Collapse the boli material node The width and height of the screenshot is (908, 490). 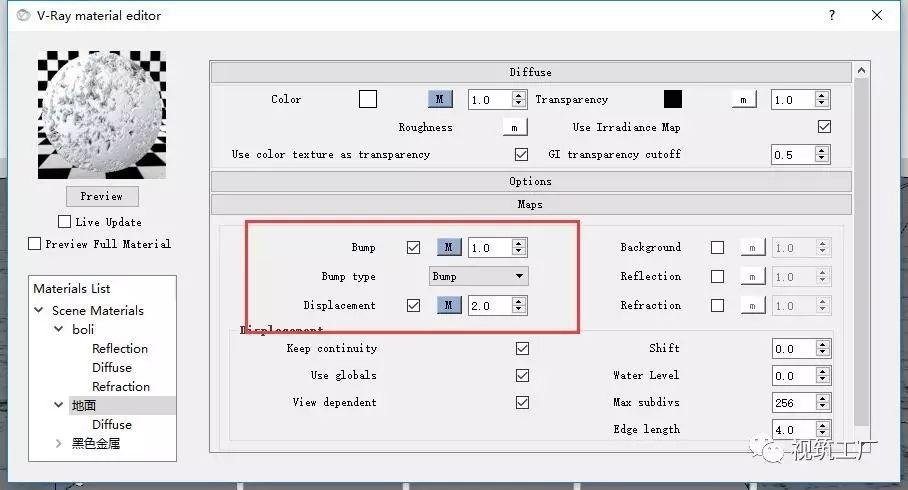click(58, 329)
